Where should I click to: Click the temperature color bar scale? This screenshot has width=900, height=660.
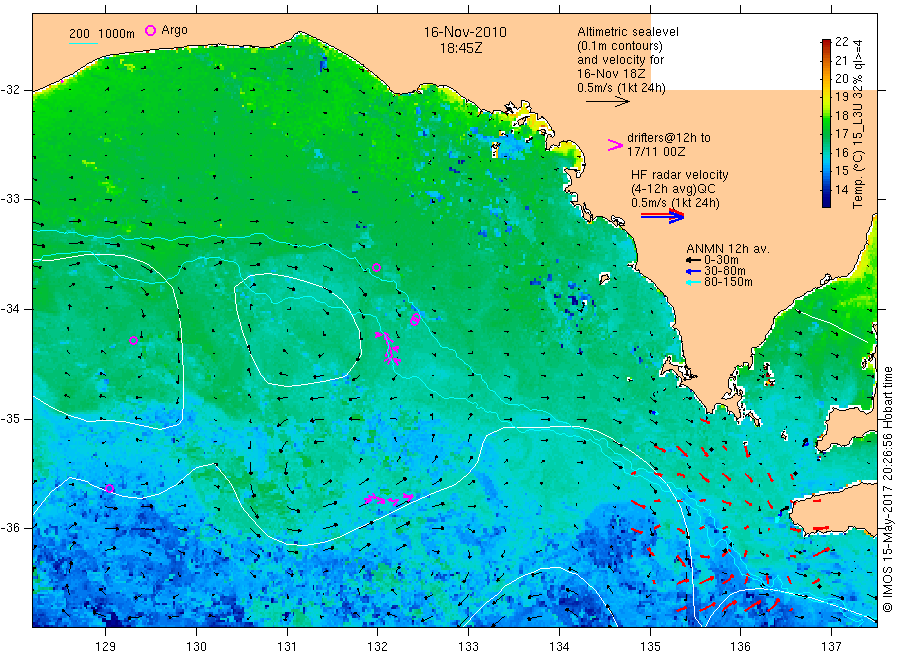(x=826, y=123)
